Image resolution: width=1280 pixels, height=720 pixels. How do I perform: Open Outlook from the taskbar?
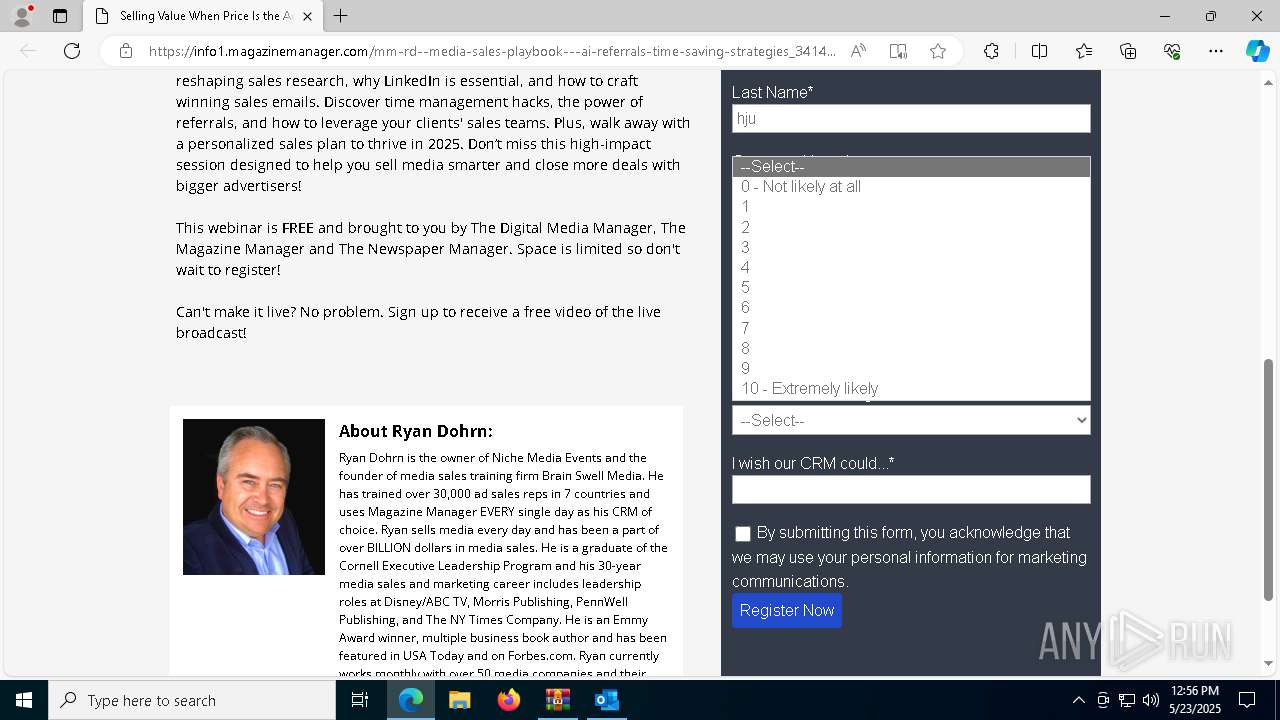pos(607,700)
